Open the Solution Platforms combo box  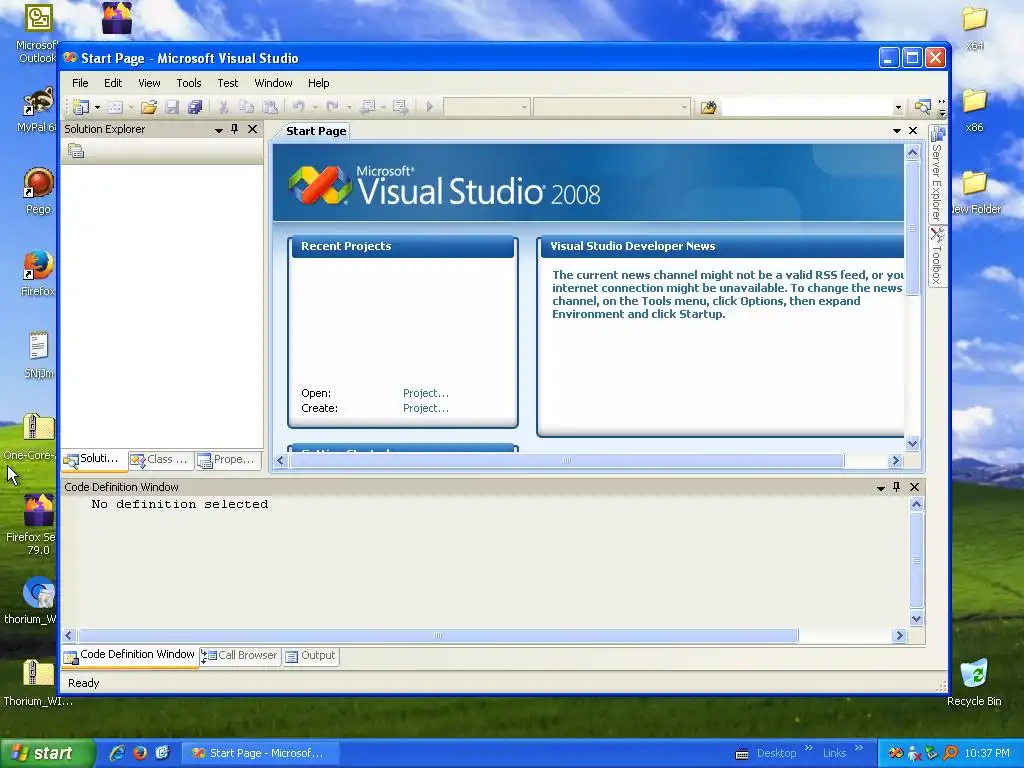click(612, 107)
